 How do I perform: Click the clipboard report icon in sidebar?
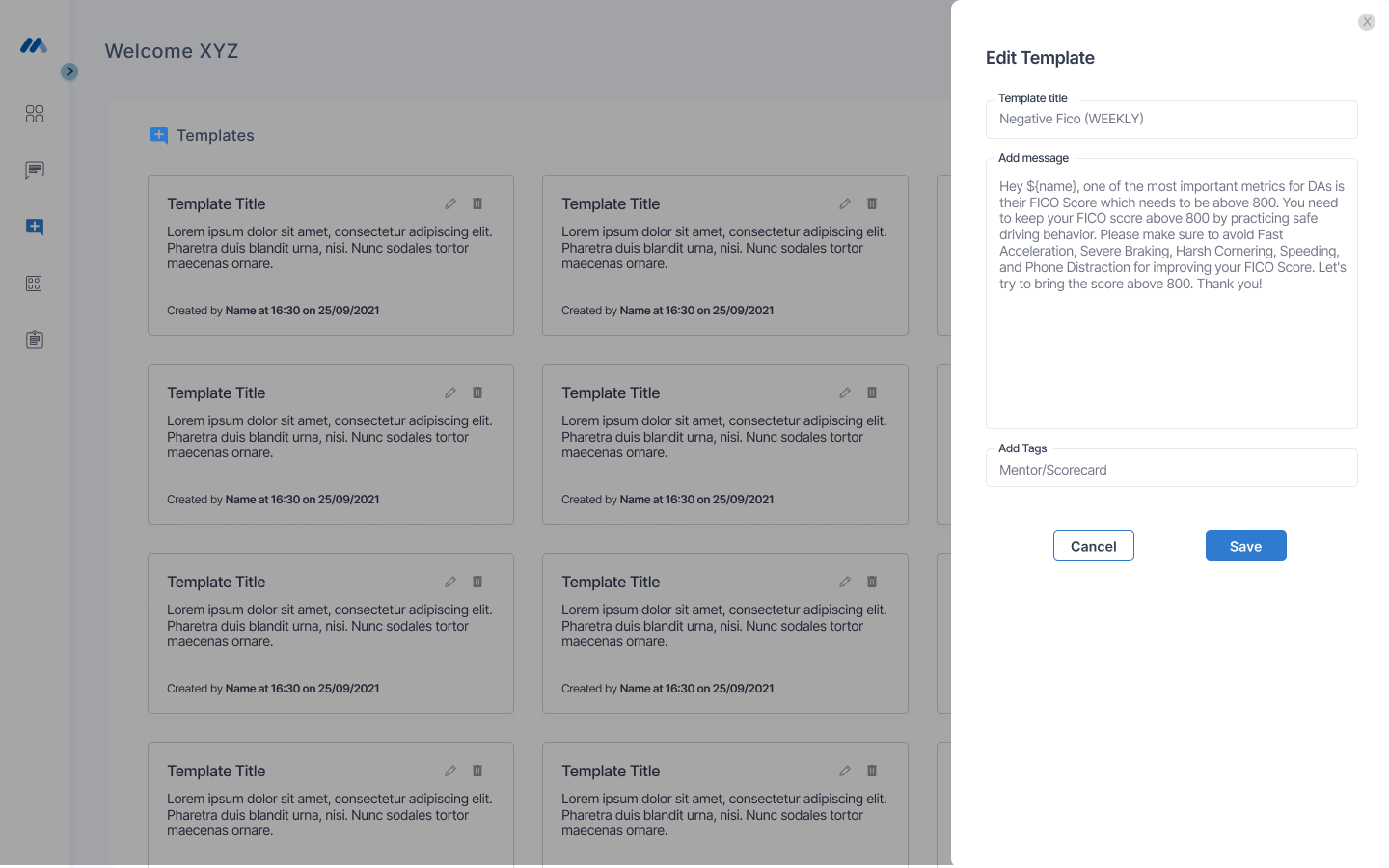(35, 339)
